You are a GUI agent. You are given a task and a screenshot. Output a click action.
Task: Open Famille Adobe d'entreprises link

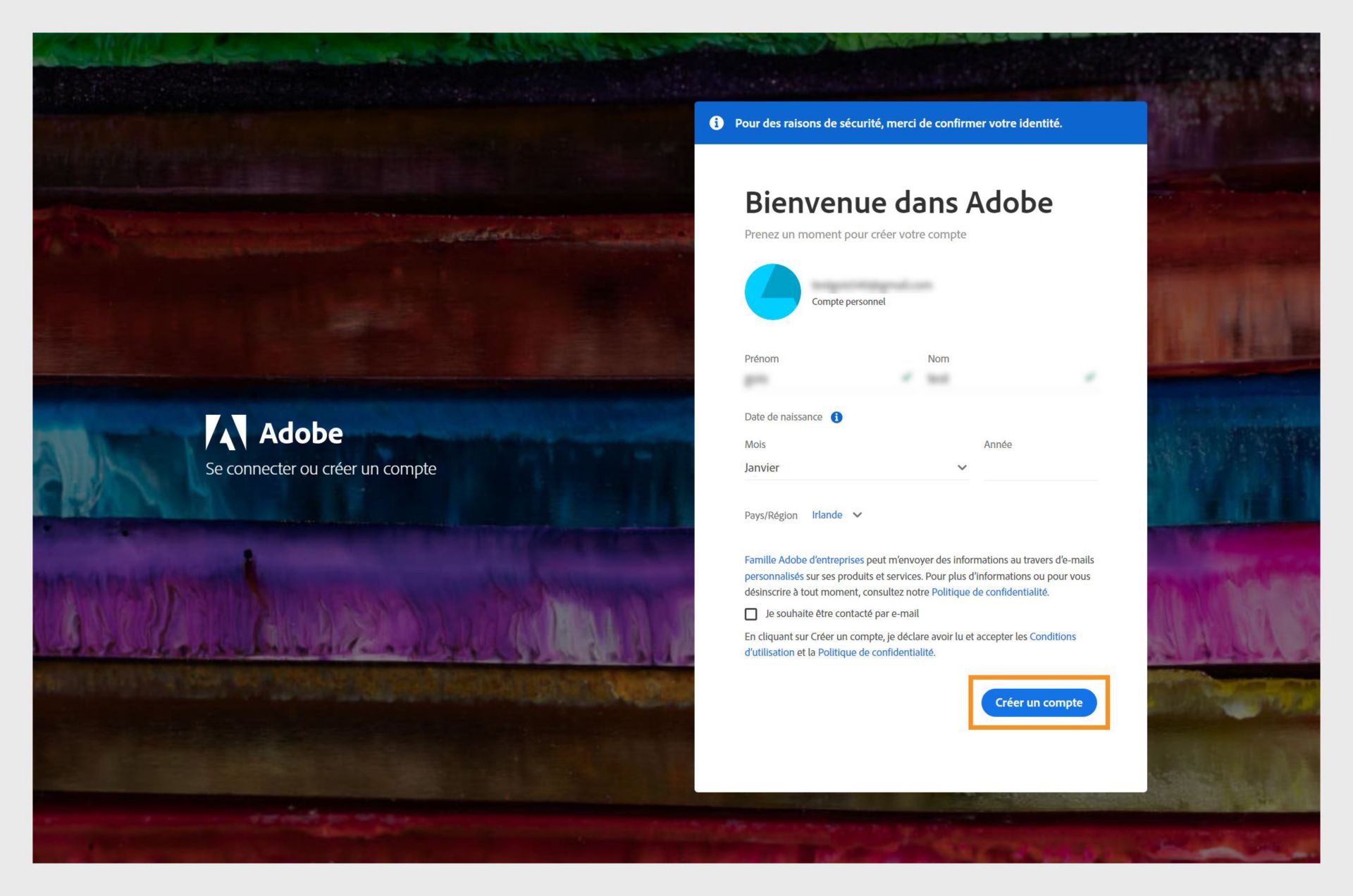point(804,560)
